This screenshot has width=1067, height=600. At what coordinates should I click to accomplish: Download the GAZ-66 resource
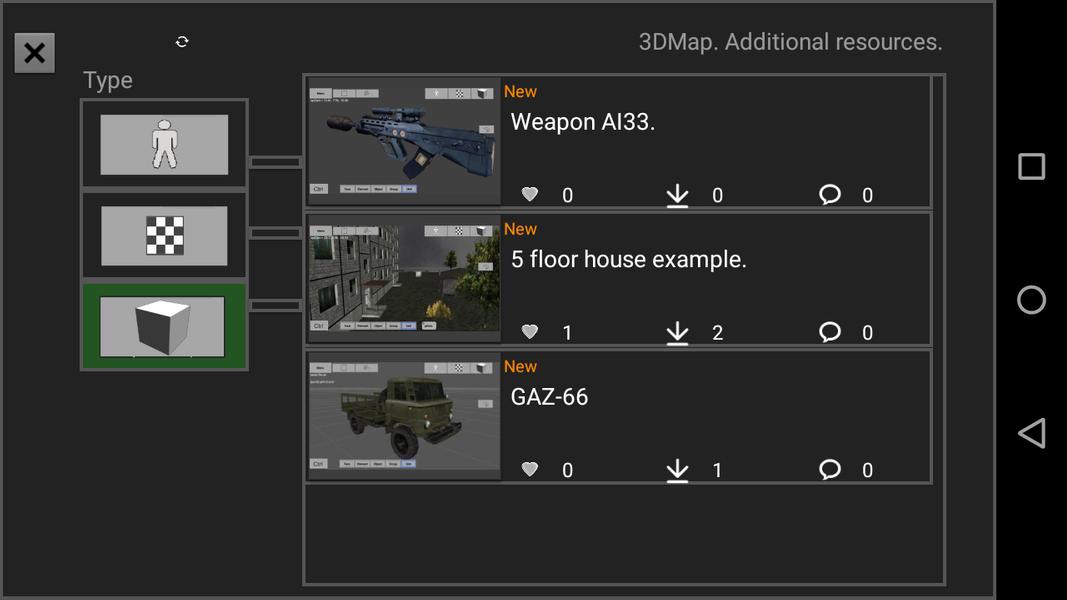pos(677,471)
